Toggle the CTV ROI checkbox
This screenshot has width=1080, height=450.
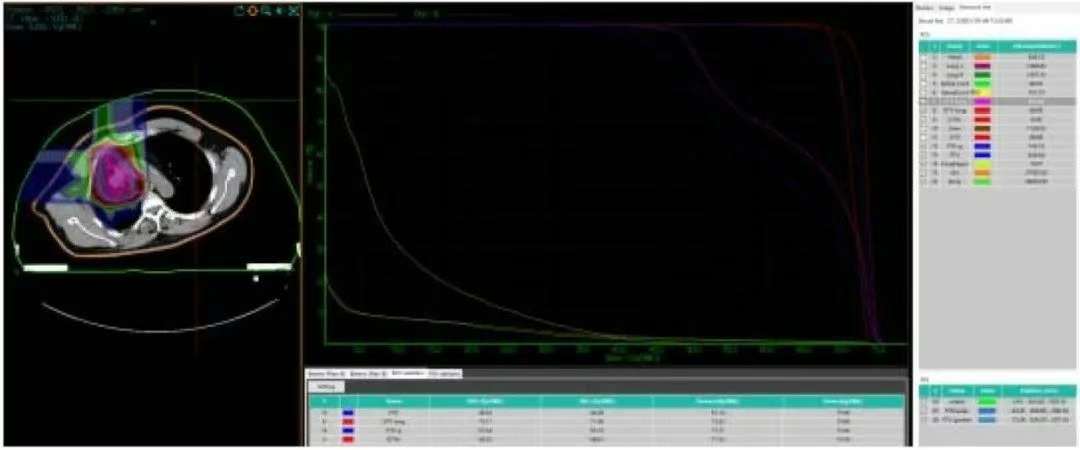[924, 137]
